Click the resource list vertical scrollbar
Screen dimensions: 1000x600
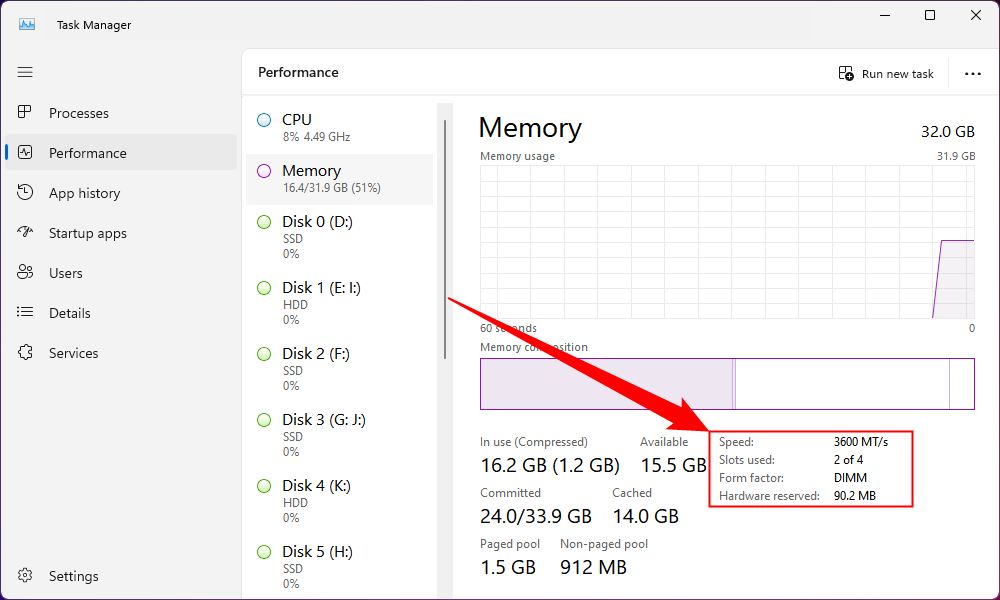click(x=445, y=240)
